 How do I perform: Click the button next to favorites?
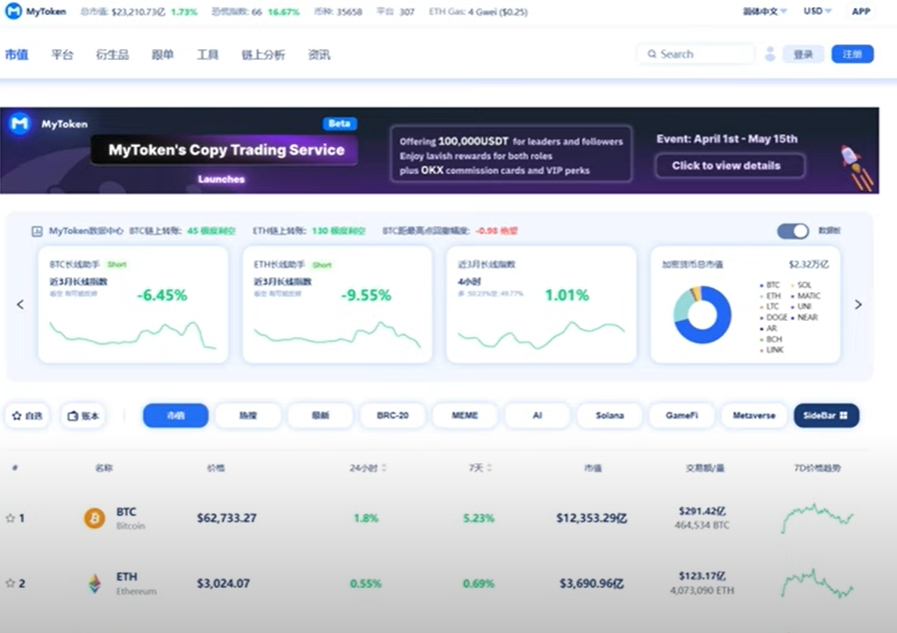(x=84, y=416)
